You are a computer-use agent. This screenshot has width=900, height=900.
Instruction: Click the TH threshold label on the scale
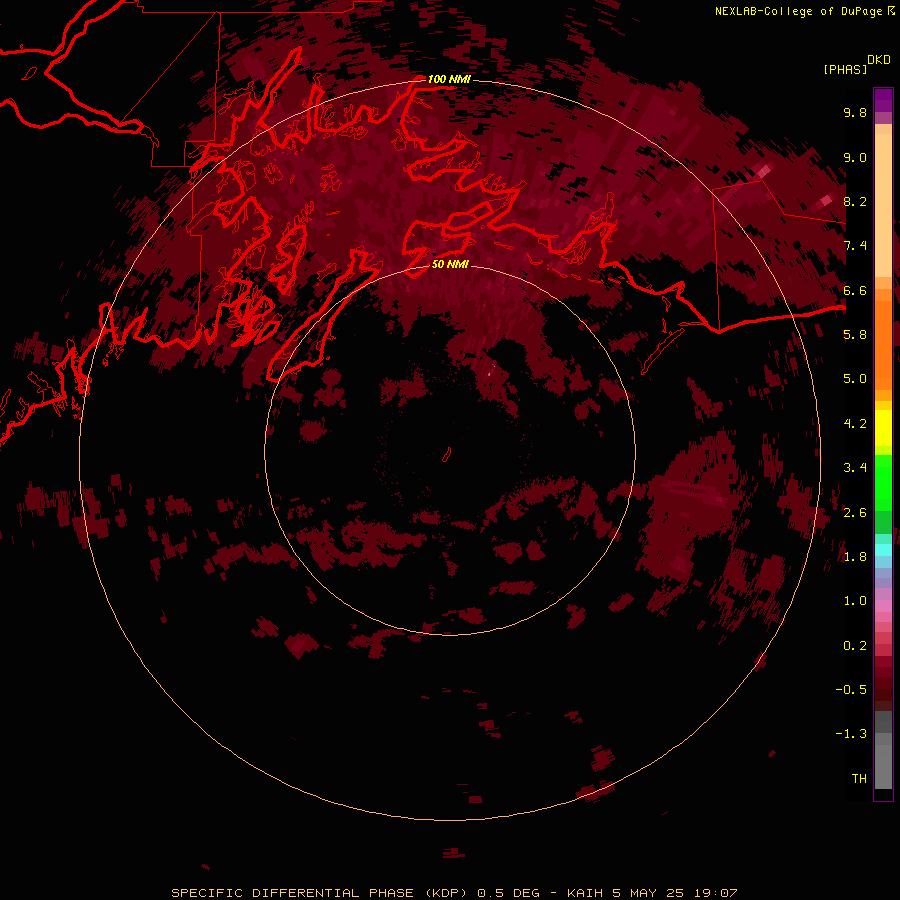[x=859, y=778]
